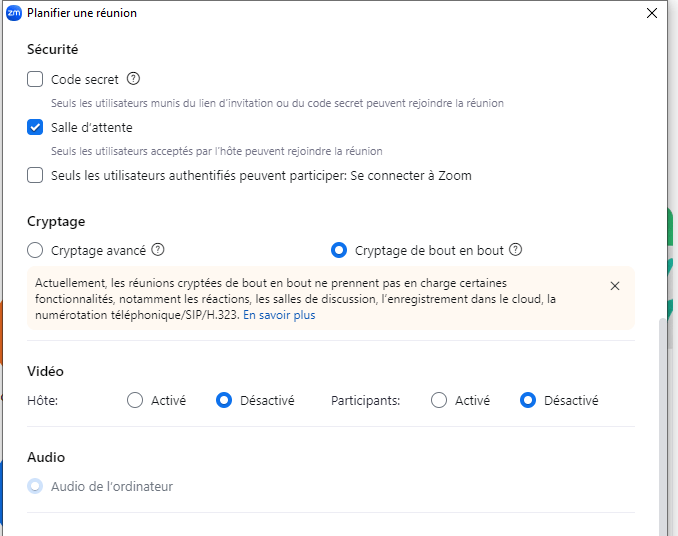678x536 pixels.
Task: Open help icon next to Cryptage avancé
Action: click(157, 250)
